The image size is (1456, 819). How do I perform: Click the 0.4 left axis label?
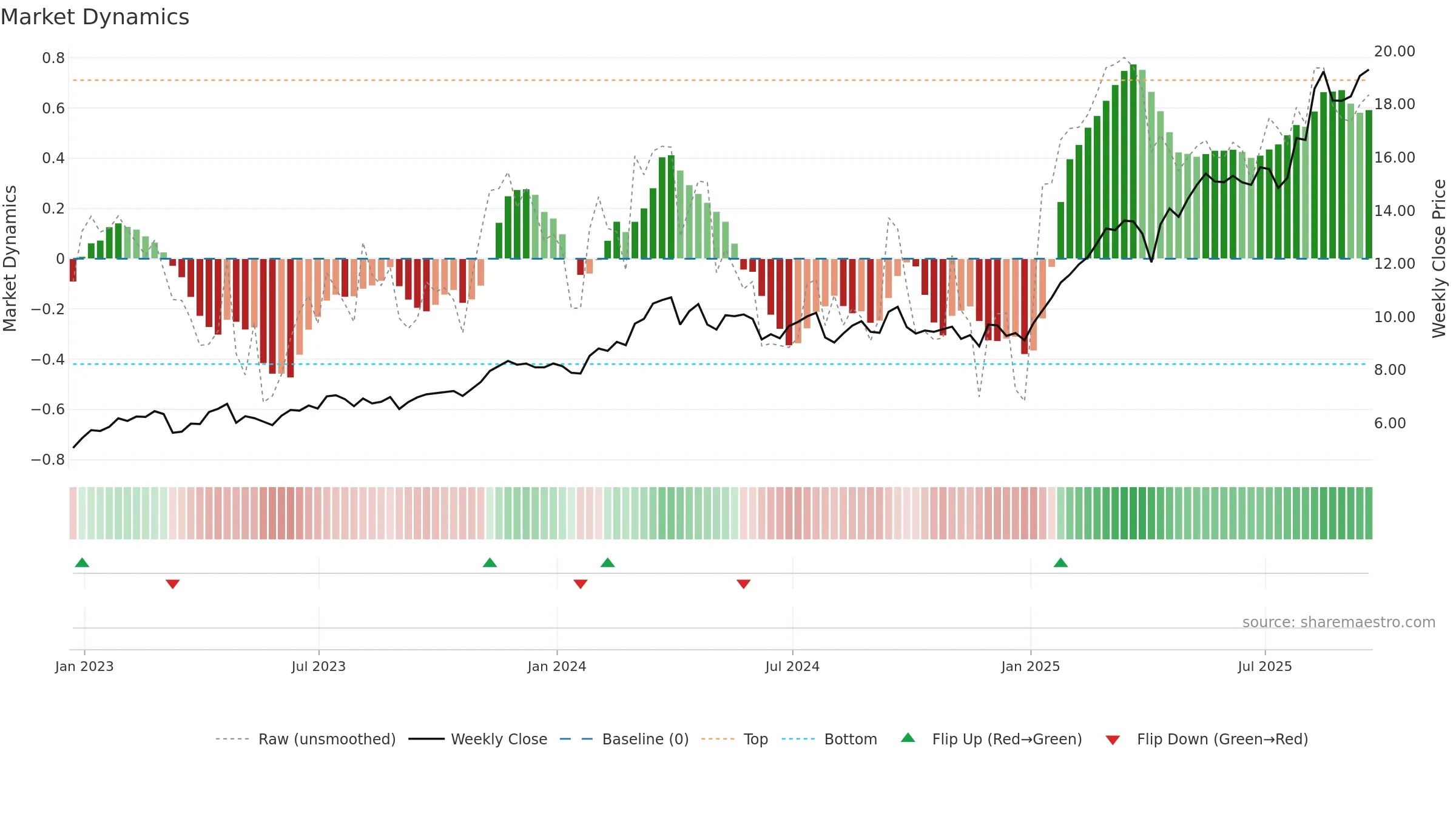tap(53, 158)
